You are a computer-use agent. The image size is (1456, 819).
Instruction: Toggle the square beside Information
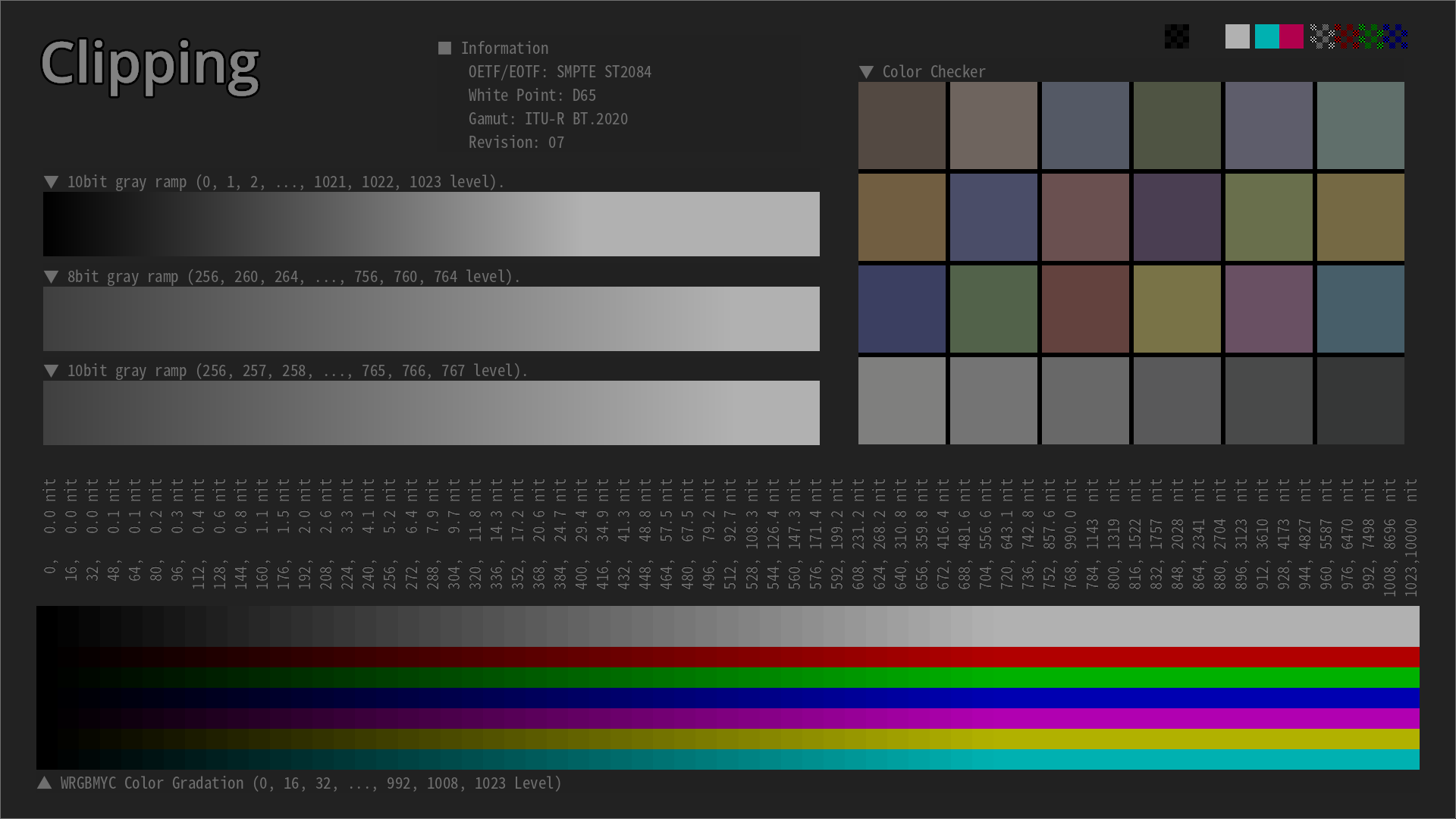click(x=444, y=48)
